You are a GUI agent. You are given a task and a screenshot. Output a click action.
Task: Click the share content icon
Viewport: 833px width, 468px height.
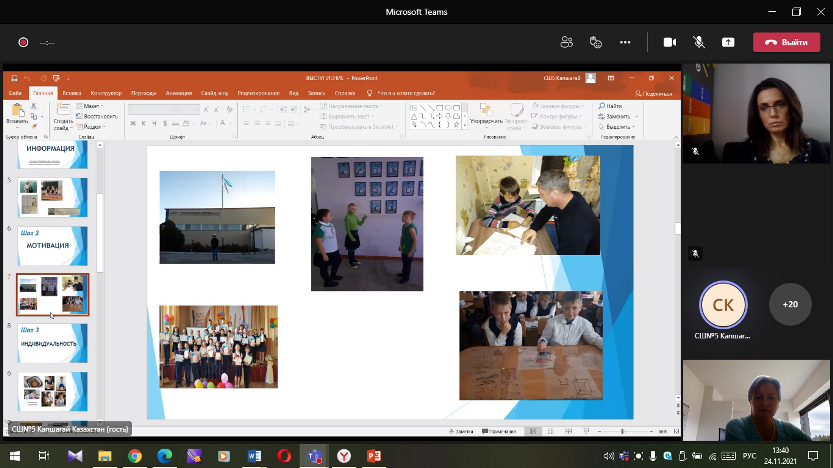[728, 42]
